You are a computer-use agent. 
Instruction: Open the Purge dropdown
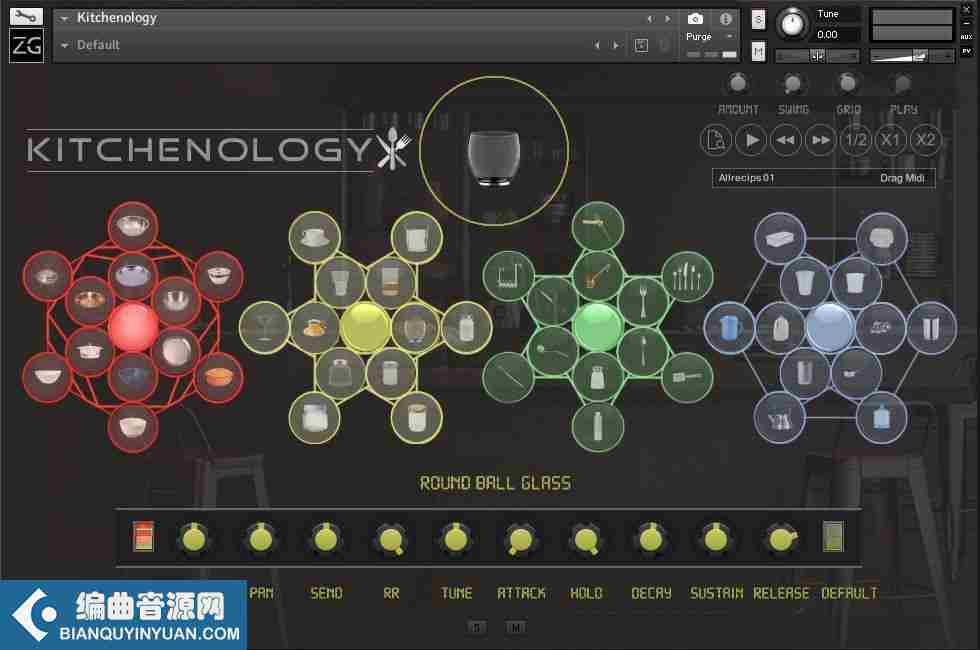[729, 36]
